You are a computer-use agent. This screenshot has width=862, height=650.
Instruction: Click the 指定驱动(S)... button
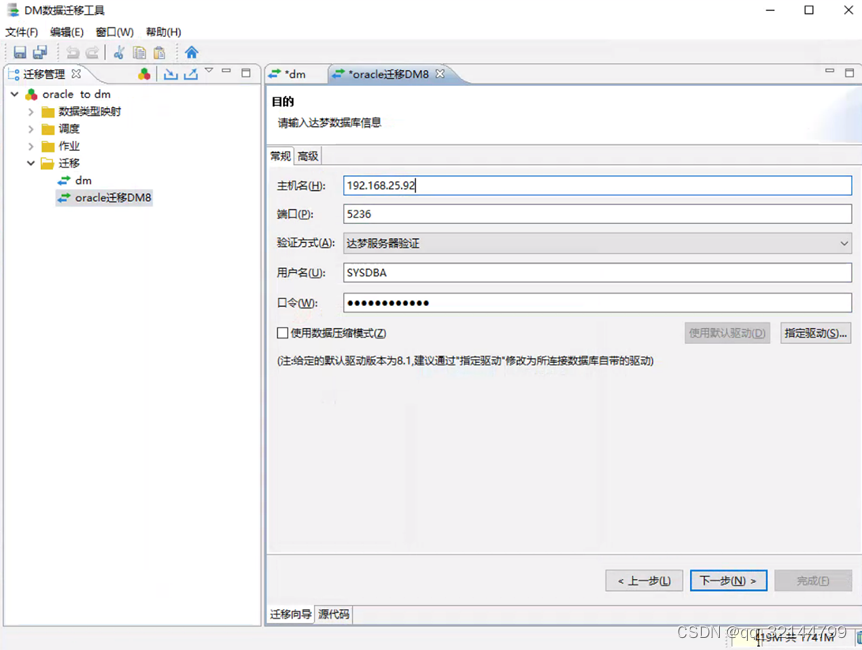point(816,333)
